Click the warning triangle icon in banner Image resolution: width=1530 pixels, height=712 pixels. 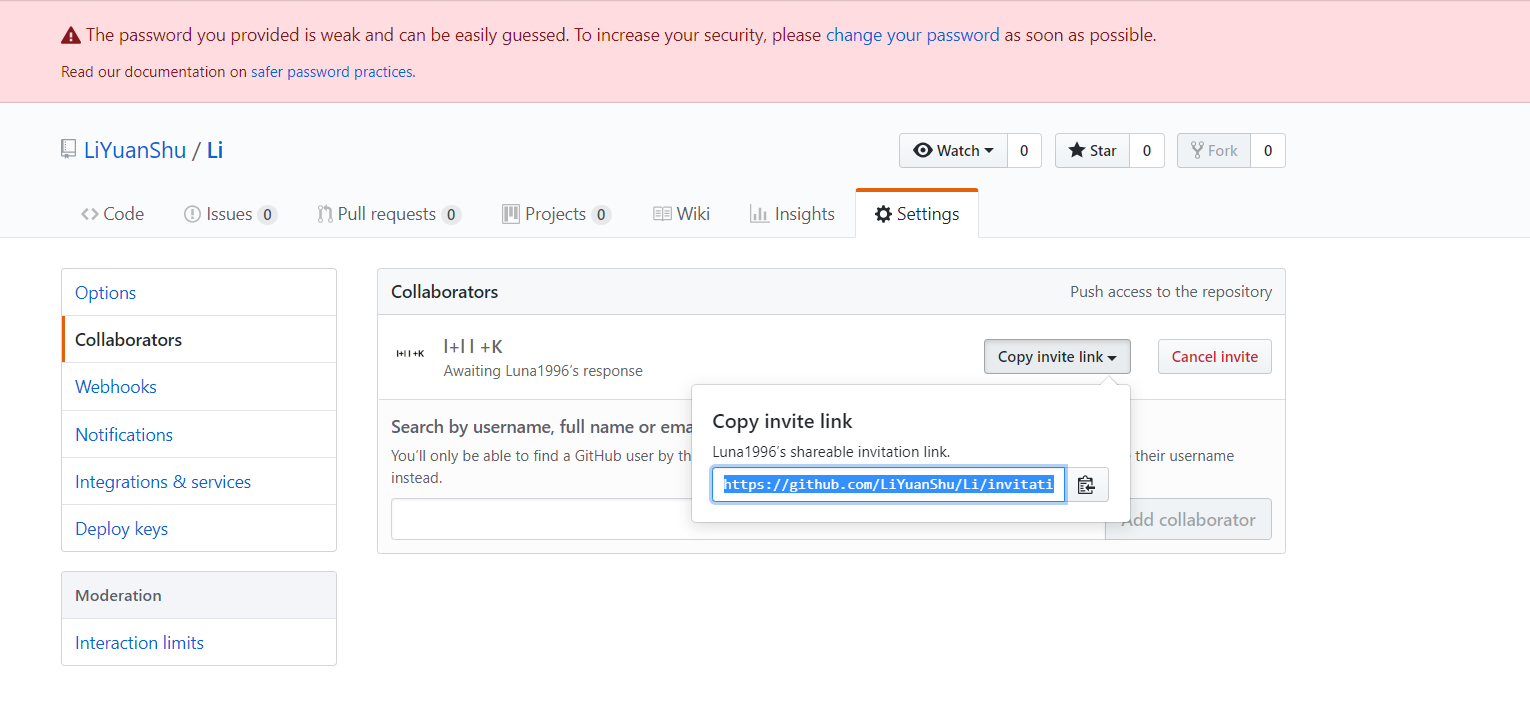coord(71,36)
